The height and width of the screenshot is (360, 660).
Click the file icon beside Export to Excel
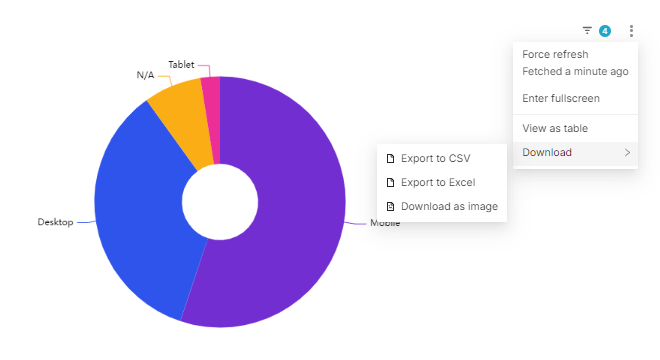[x=391, y=182]
